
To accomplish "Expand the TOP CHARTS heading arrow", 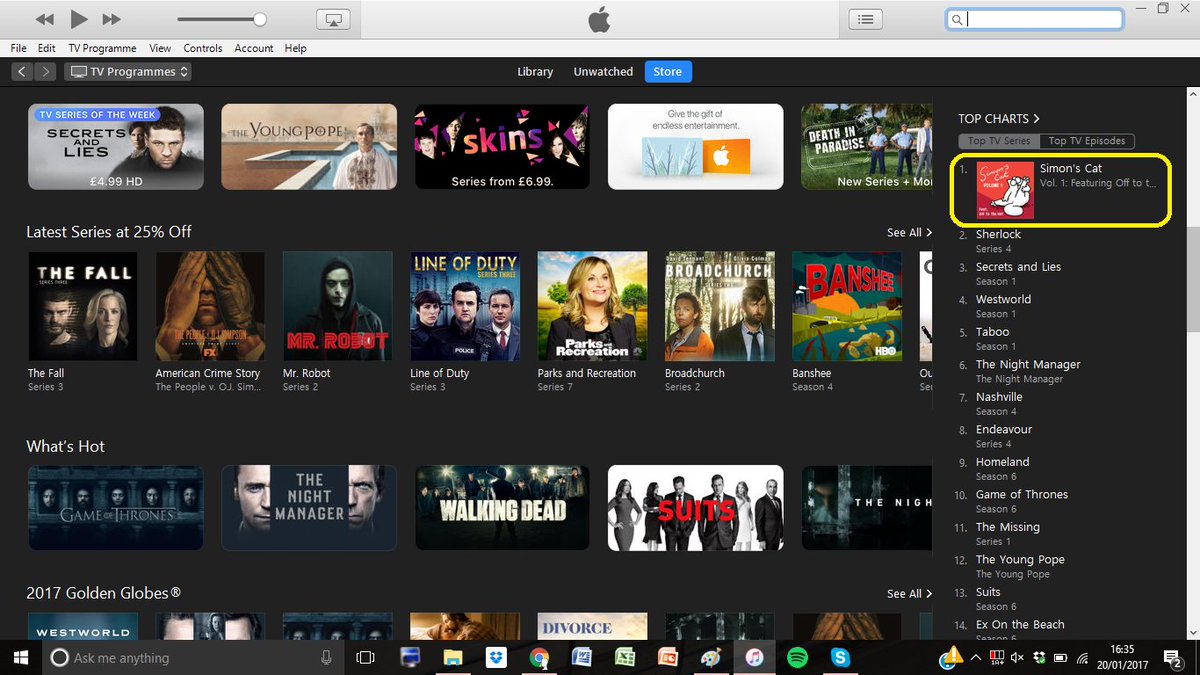I will 1037,119.
